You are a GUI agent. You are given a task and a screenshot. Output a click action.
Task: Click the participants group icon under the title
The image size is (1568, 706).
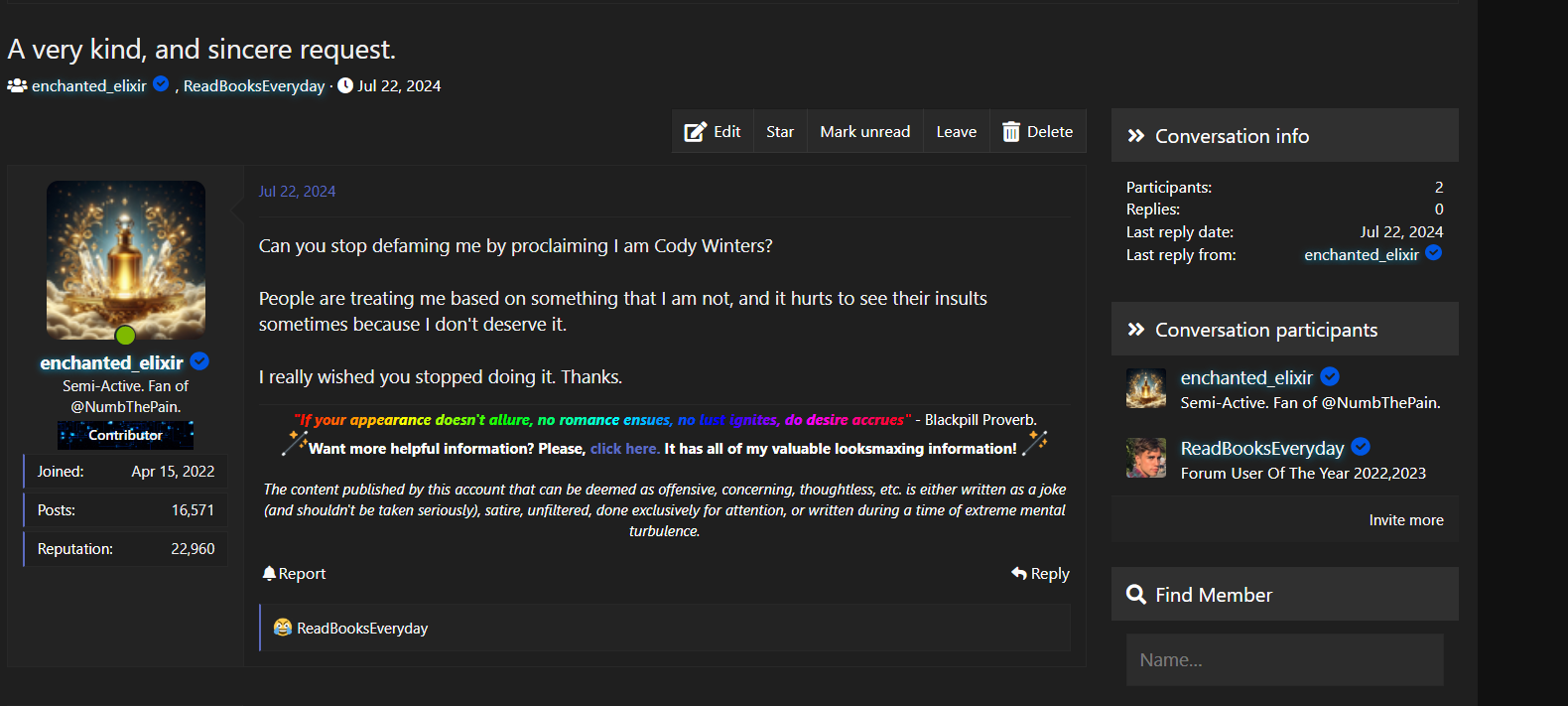point(17,86)
